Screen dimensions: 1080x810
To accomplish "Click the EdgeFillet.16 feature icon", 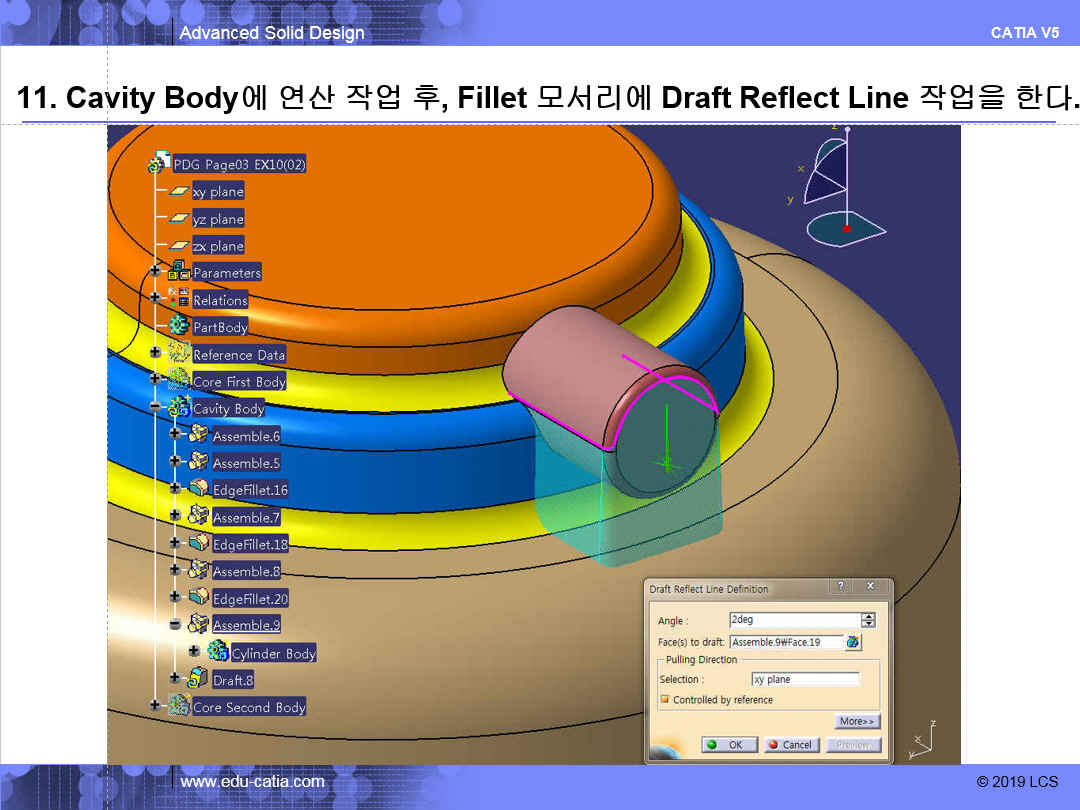I will click(x=198, y=489).
